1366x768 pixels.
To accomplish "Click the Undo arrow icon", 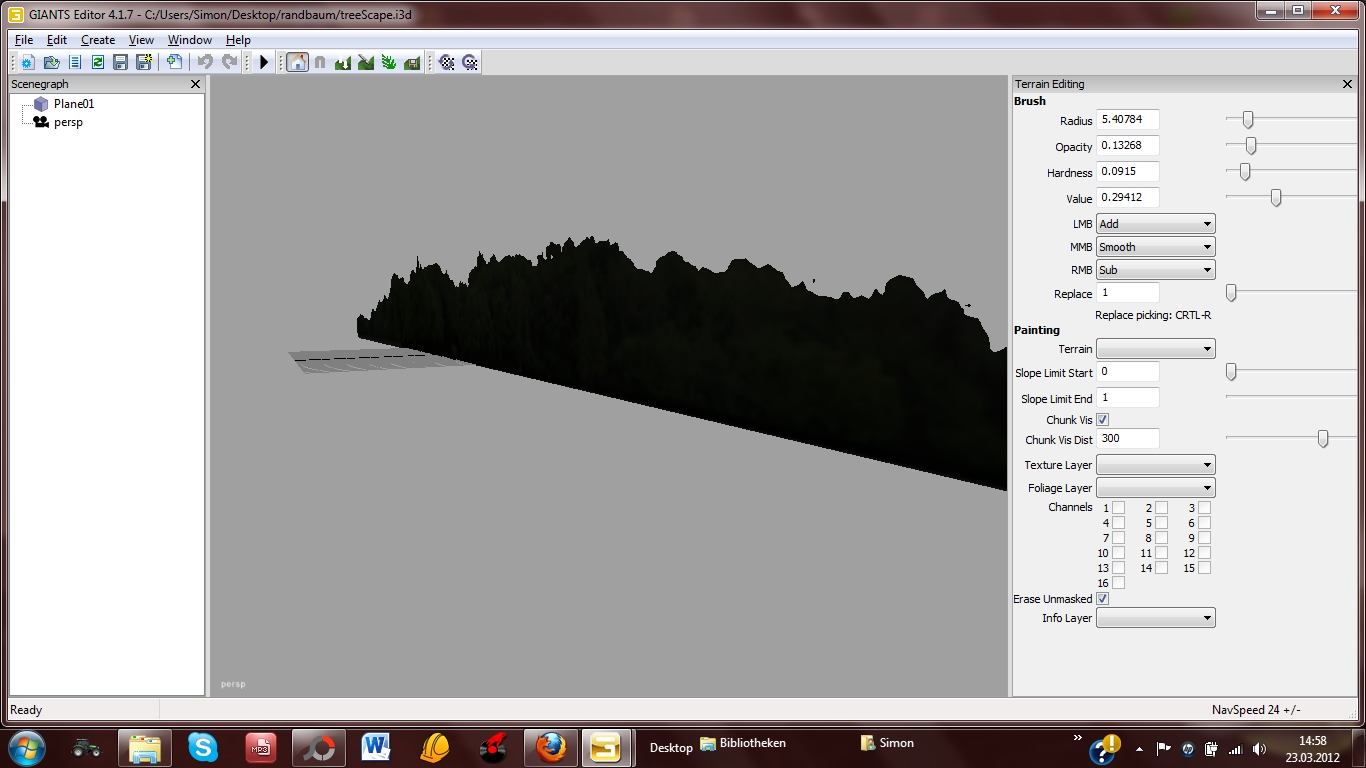I will click(x=205, y=62).
